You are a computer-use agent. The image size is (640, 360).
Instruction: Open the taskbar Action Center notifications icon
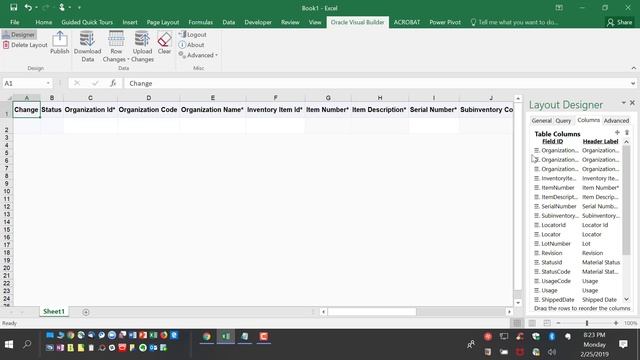[623, 344]
